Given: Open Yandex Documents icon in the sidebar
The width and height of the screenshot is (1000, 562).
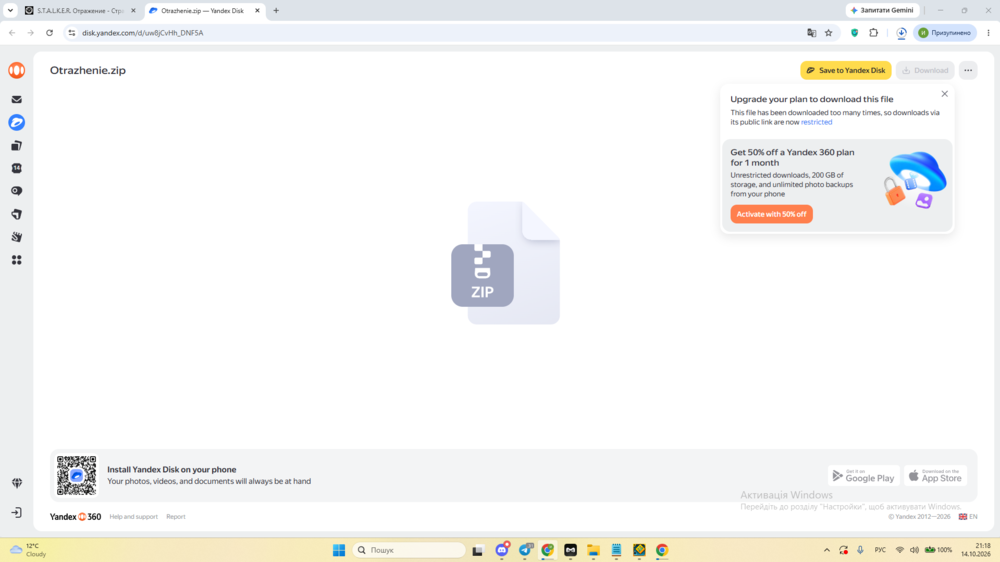Looking at the screenshot, I should (17, 145).
